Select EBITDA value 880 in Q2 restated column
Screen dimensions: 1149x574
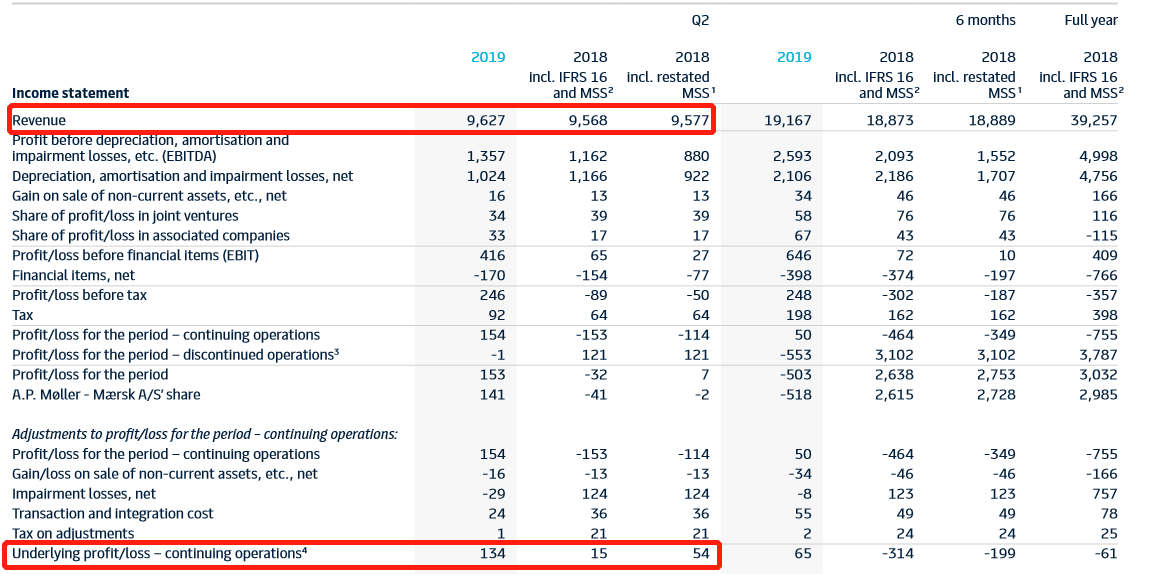pos(695,156)
